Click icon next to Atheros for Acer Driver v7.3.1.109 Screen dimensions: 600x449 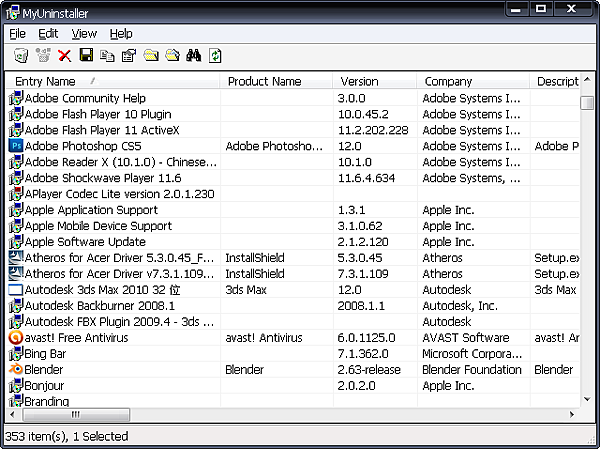(x=16, y=274)
